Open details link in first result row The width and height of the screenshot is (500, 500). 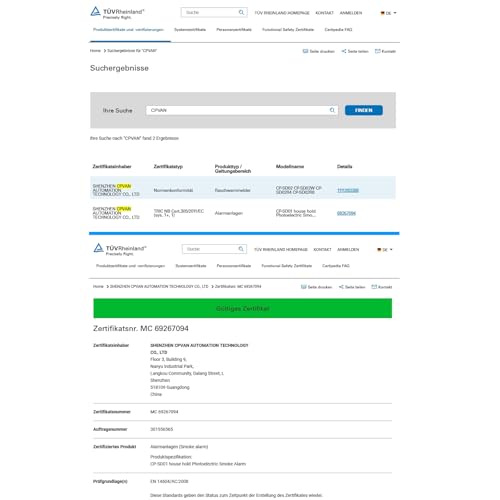348,190
